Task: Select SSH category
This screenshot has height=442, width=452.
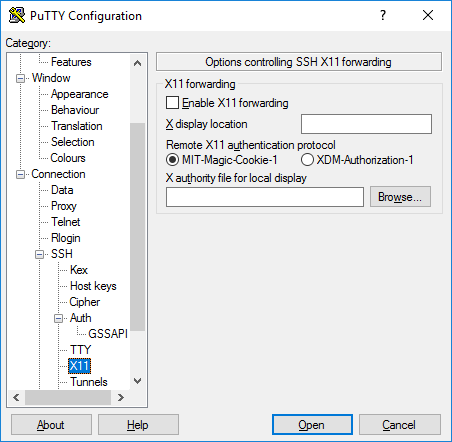Action: (62, 254)
